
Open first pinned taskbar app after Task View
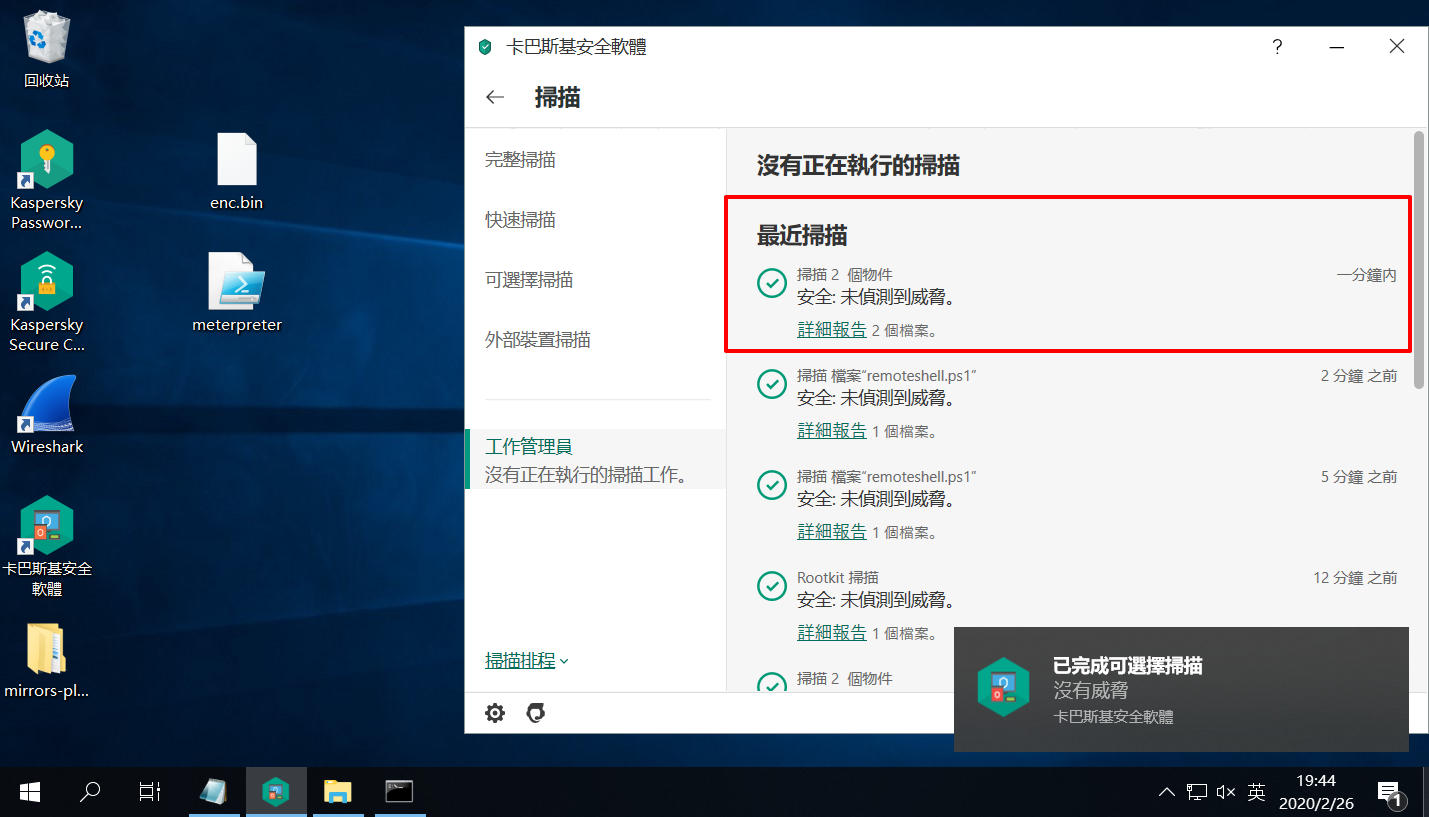click(213, 792)
